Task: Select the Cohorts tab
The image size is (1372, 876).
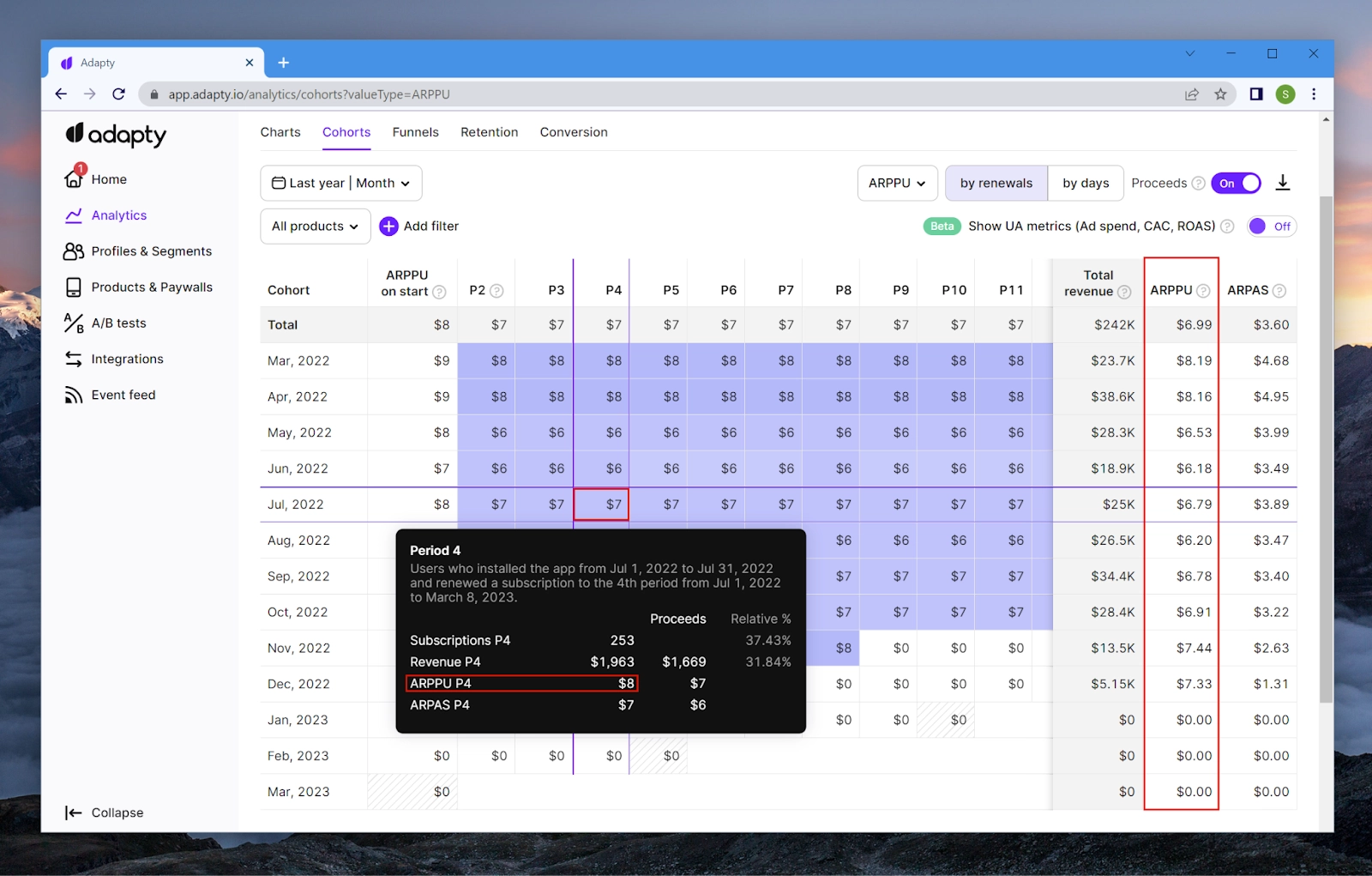Action: 346,132
